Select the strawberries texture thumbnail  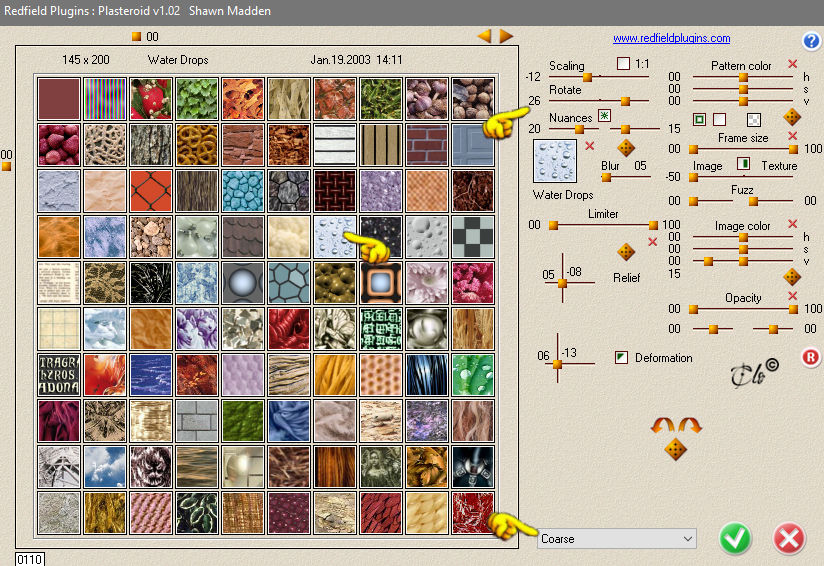pyautogui.click(x=59, y=145)
